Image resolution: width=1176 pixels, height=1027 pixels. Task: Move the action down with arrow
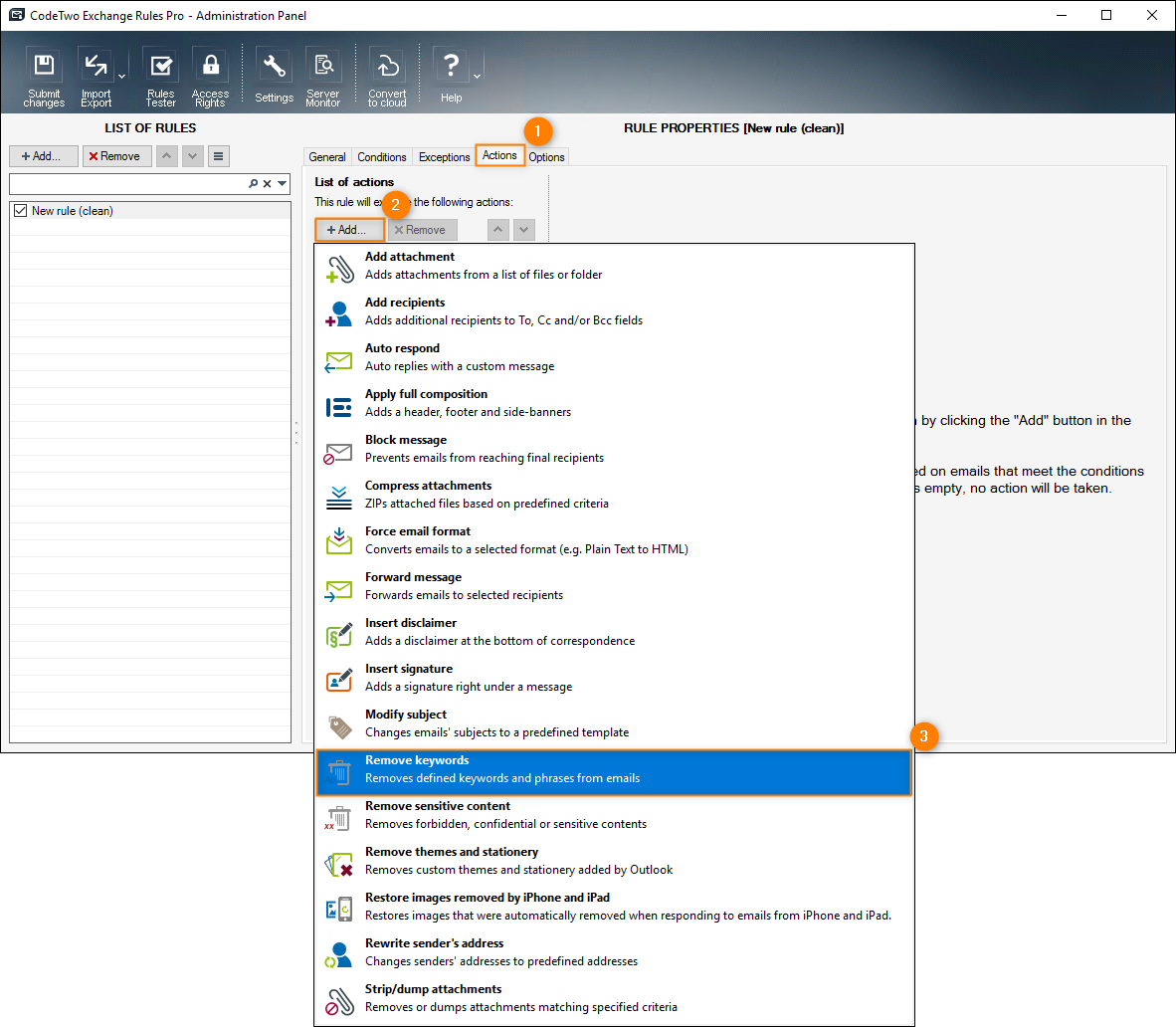[x=524, y=230]
